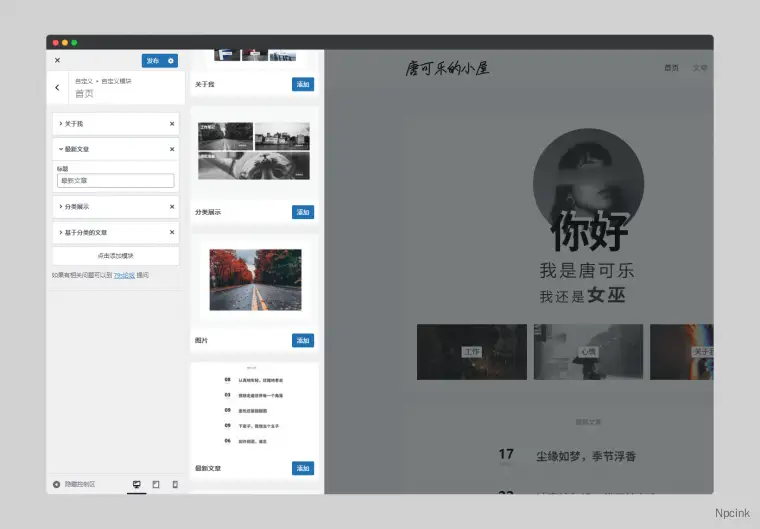Click the 首页 nav item in preview
760x529 pixels.
pyautogui.click(x=671, y=68)
